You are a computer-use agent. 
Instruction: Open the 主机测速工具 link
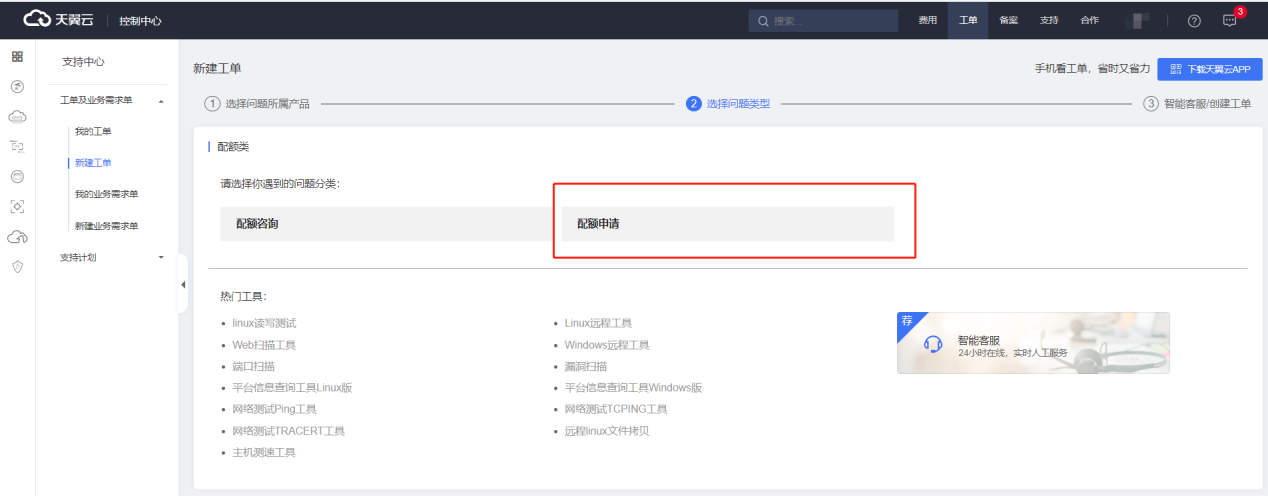[x=264, y=452]
